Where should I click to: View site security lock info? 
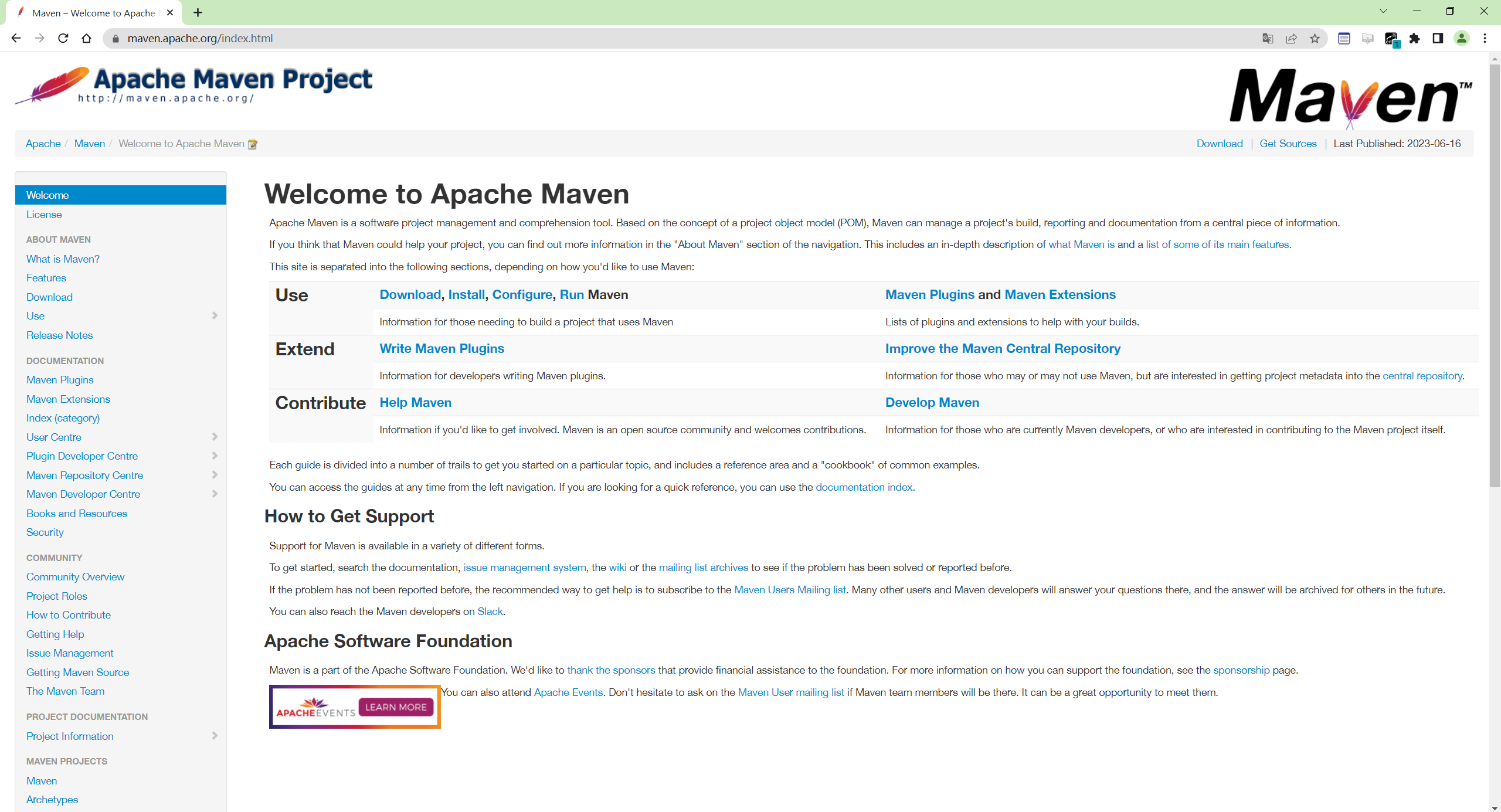pos(116,39)
